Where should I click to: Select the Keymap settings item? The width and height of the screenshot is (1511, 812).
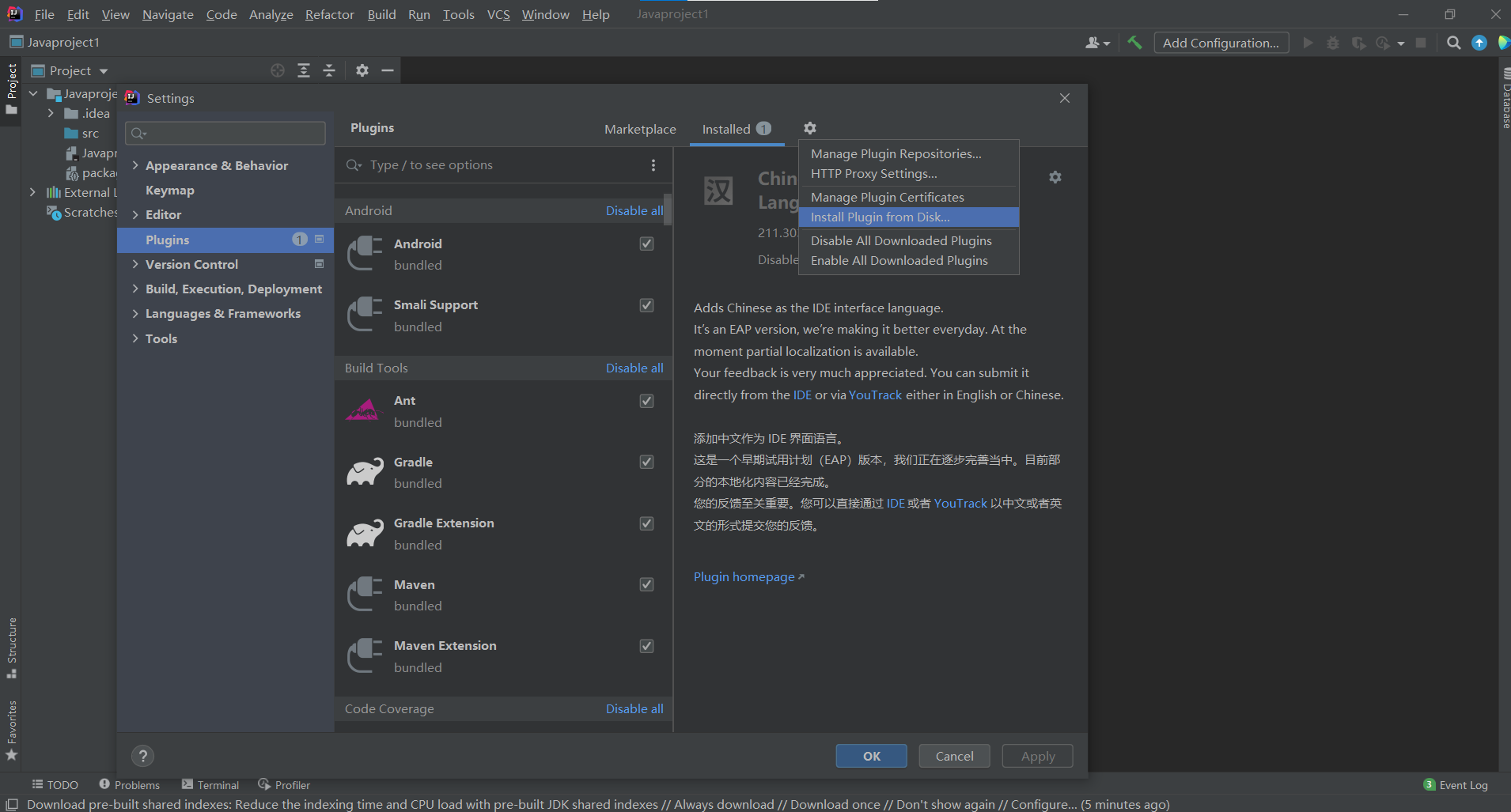point(225,190)
